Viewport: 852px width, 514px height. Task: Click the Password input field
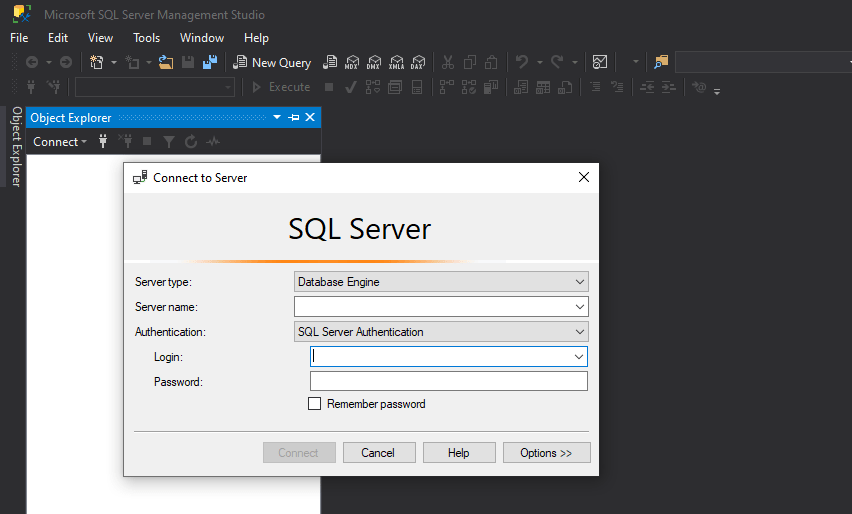point(449,381)
